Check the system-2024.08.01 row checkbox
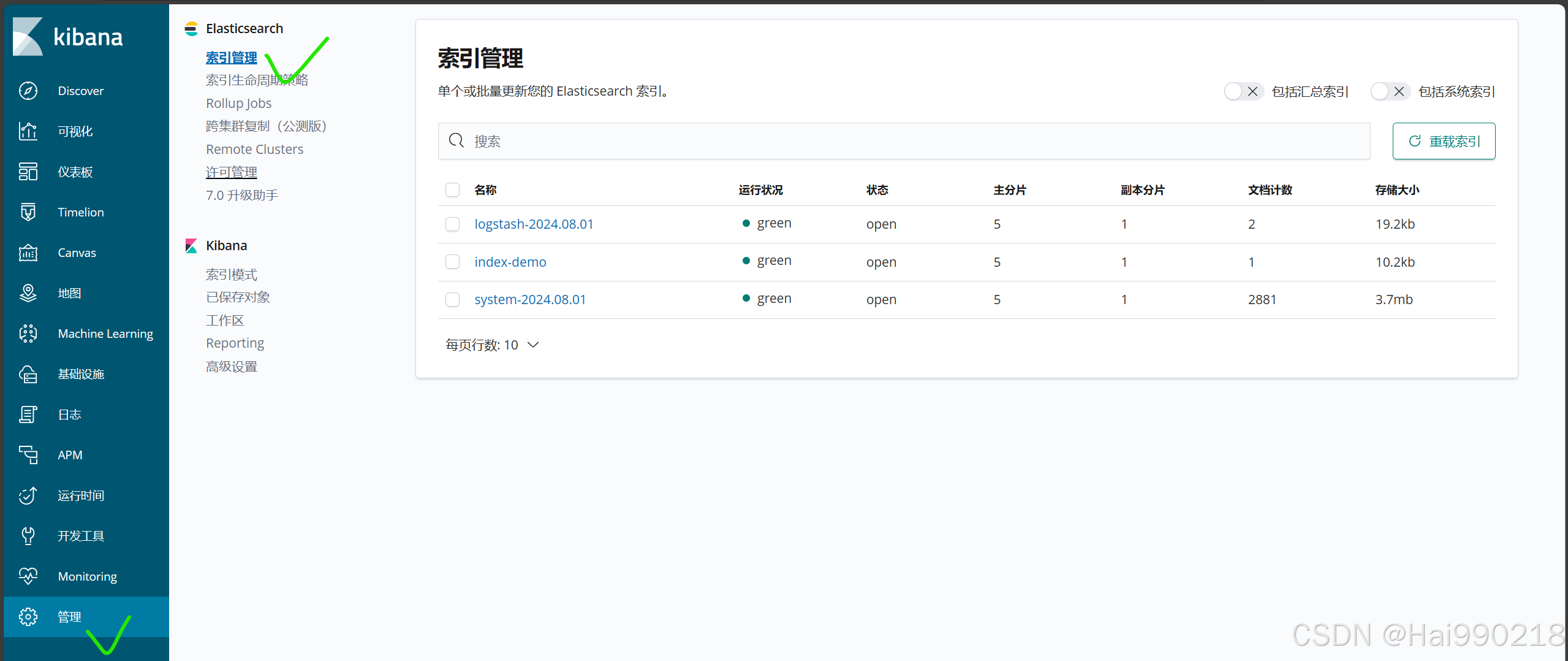 coord(453,300)
